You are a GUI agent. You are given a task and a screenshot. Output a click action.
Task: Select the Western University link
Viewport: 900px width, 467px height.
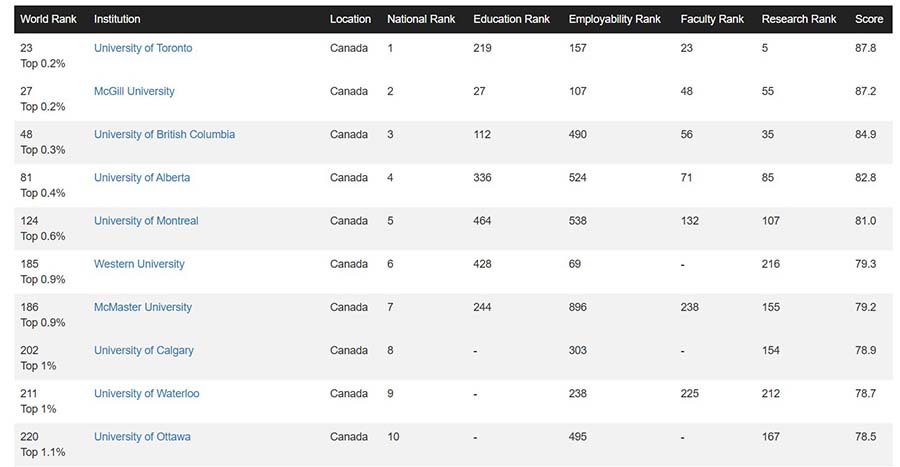(139, 264)
